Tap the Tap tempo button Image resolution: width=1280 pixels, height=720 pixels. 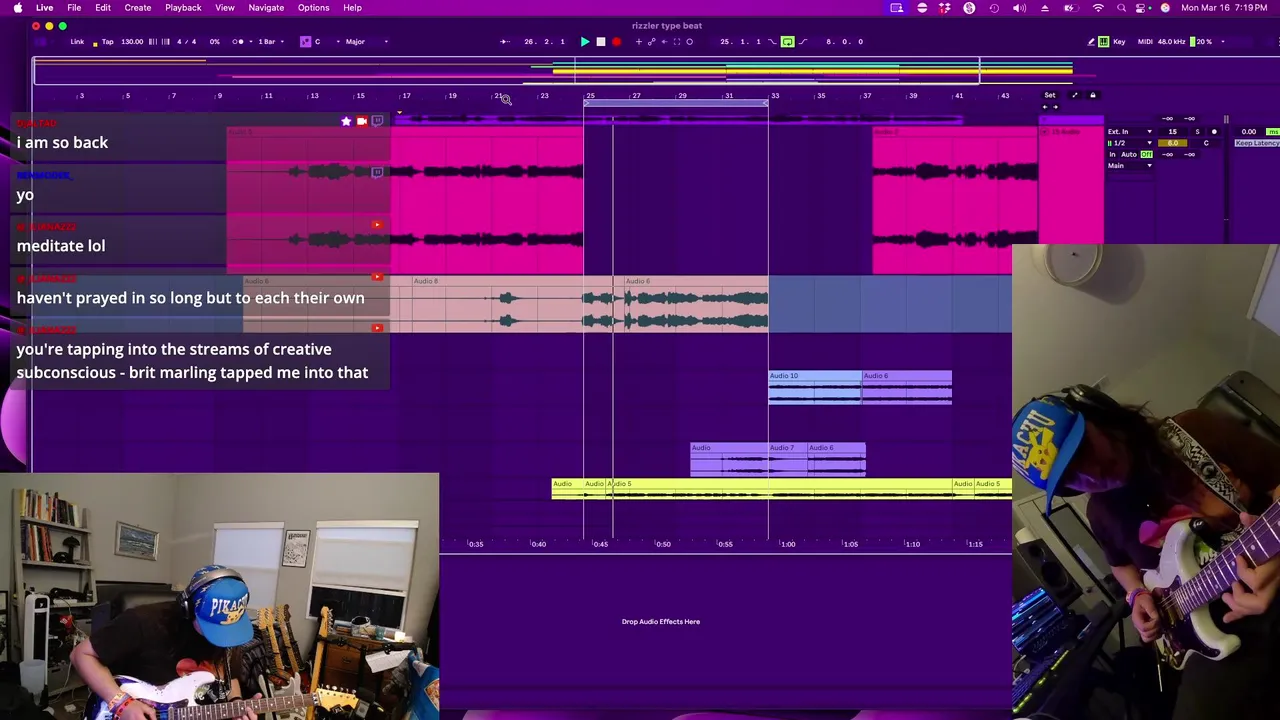(x=107, y=41)
